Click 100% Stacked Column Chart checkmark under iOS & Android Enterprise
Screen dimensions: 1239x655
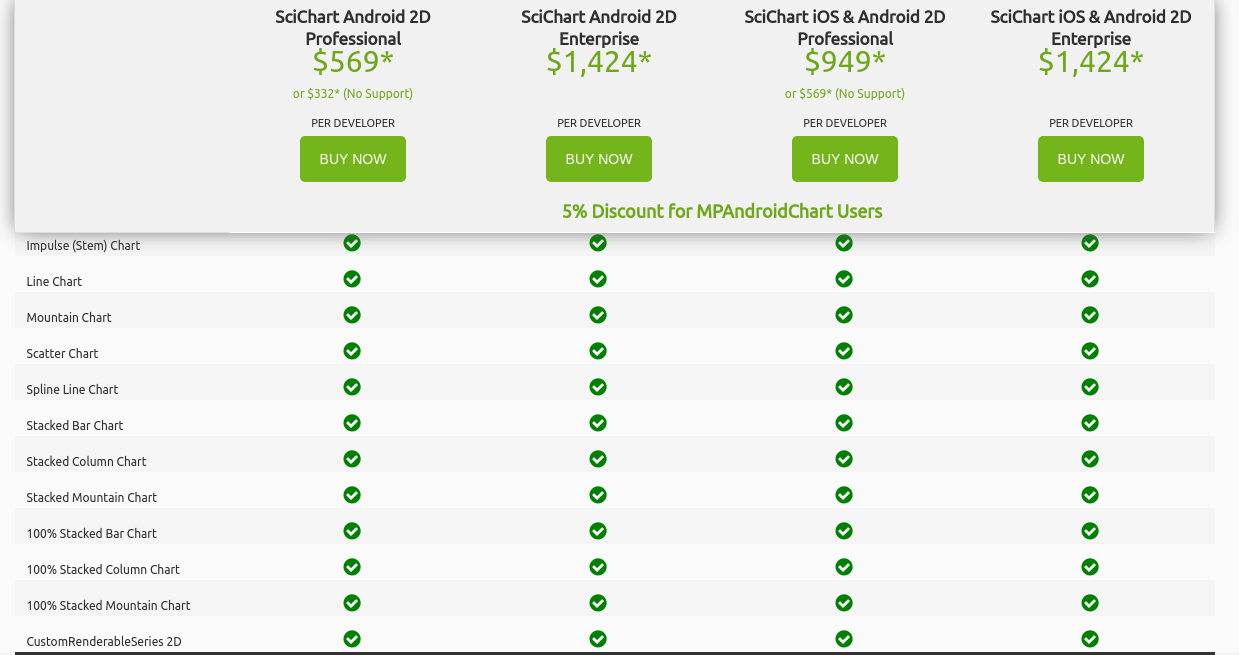point(1090,567)
